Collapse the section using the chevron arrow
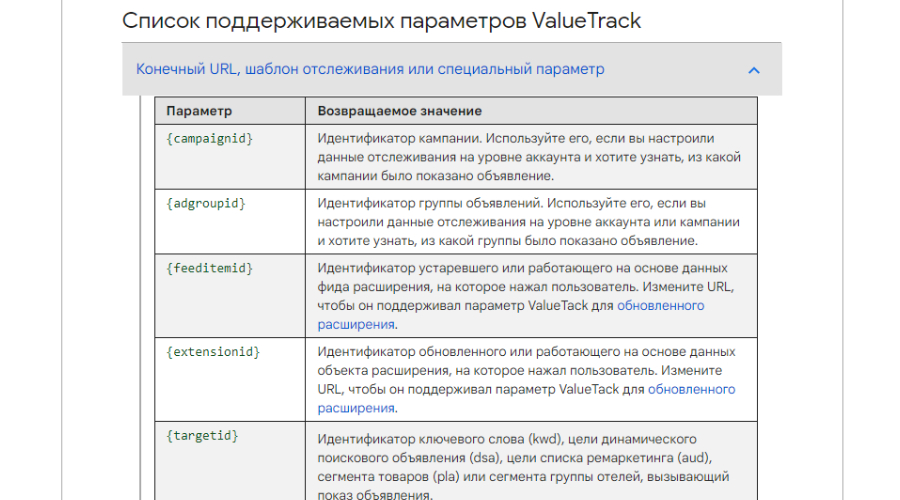This screenshot has height=500, width=900. click(754, 70)
